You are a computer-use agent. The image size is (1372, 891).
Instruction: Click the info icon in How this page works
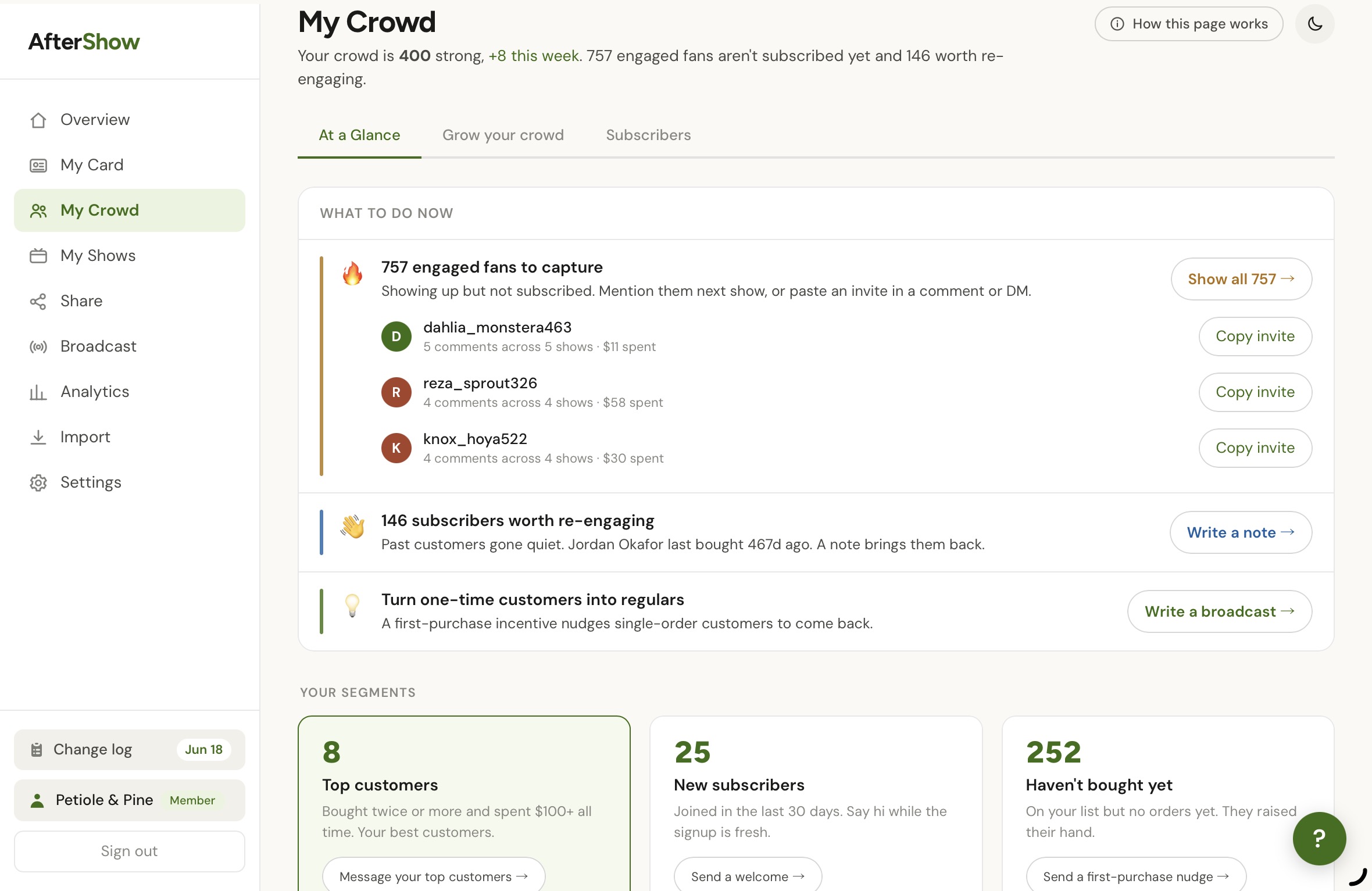coord(1117,24)
